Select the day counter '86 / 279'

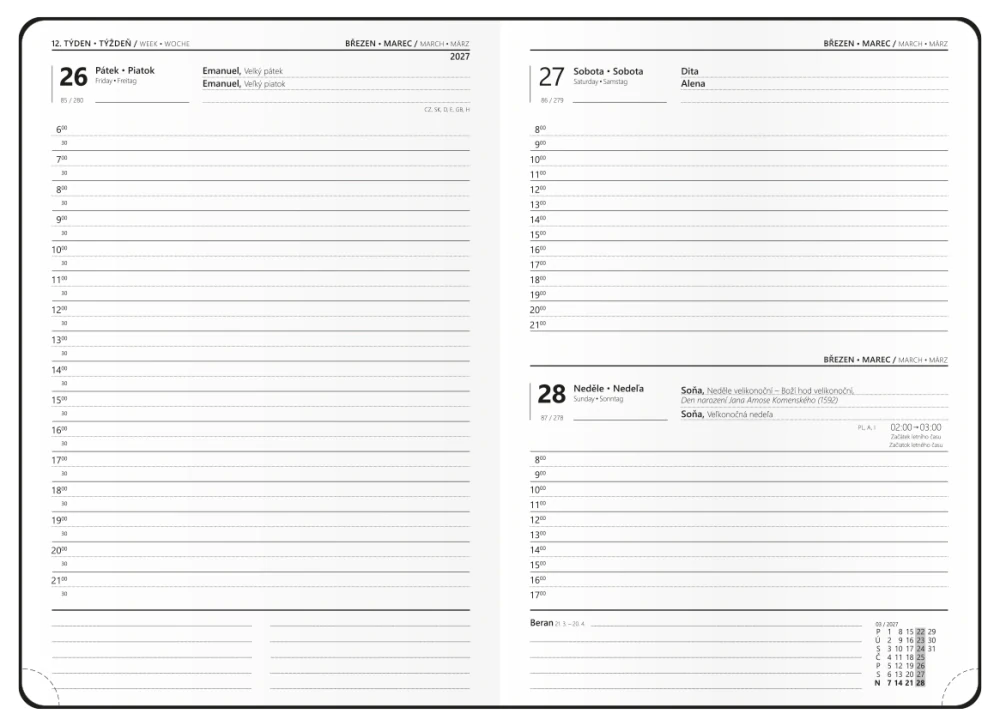(x=552, y=100)
